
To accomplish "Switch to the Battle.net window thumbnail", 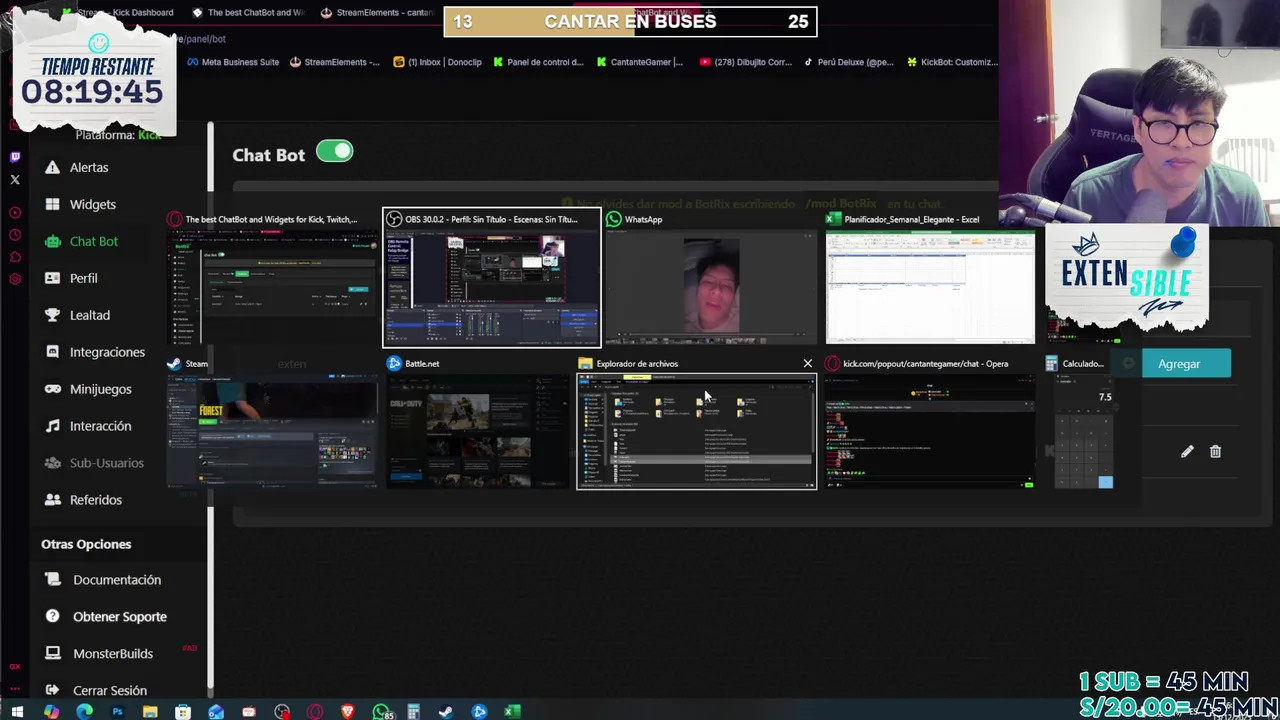I will (x=478, y=422).
